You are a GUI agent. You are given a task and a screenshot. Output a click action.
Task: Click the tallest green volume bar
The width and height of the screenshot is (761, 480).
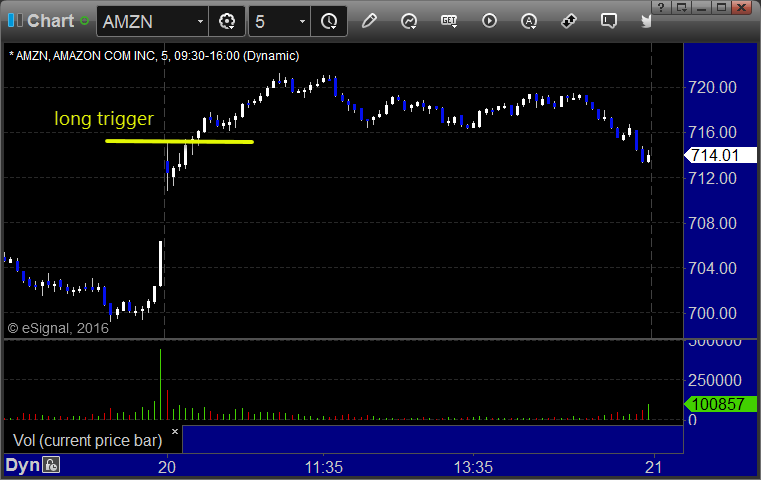click(161, 384)
